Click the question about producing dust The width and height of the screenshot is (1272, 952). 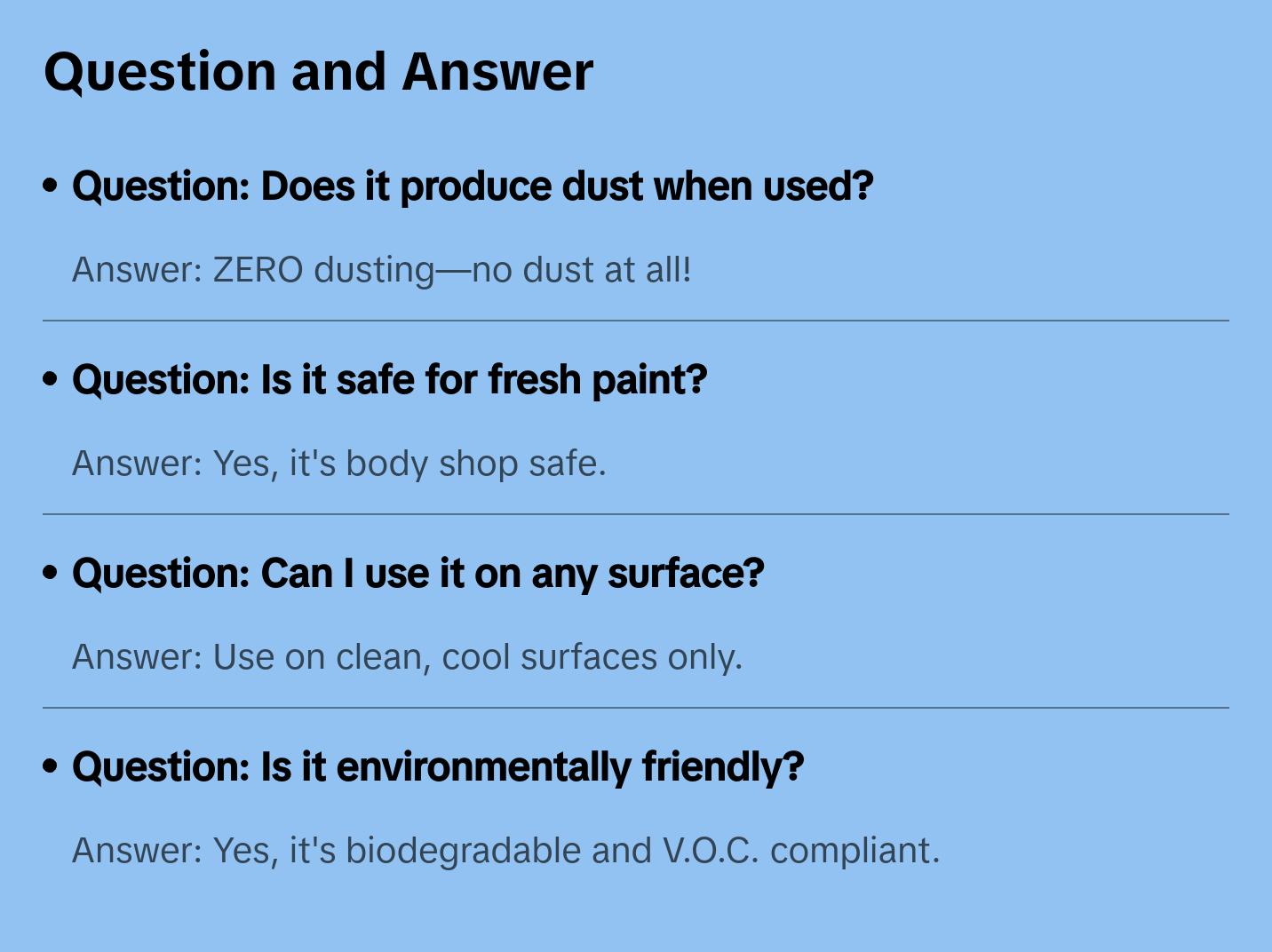tap(473, 186)
